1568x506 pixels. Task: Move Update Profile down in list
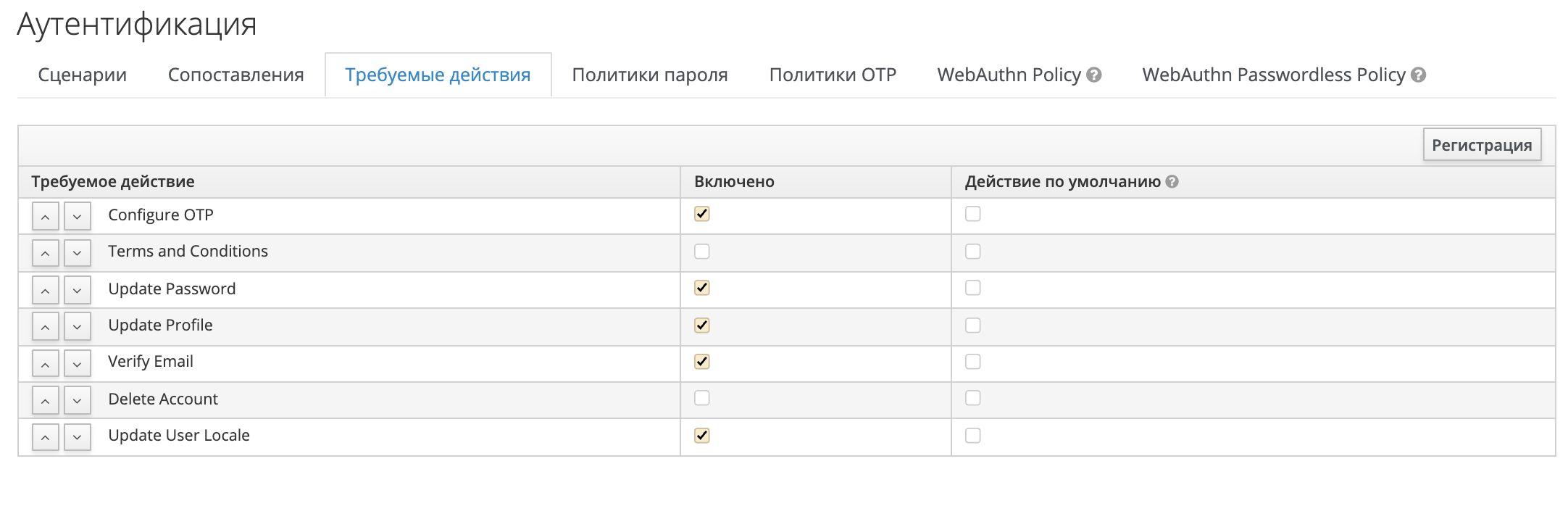77,326
